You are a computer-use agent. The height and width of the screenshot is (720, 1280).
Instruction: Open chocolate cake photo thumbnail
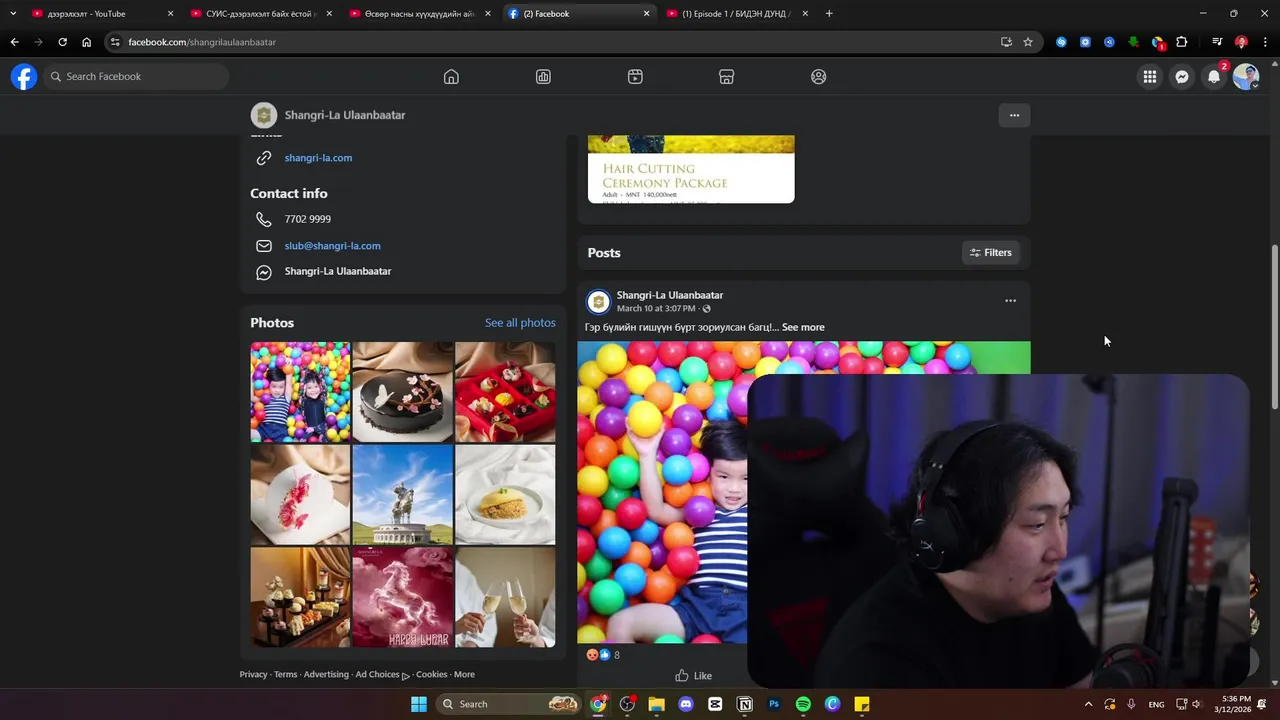pos(402,392)
